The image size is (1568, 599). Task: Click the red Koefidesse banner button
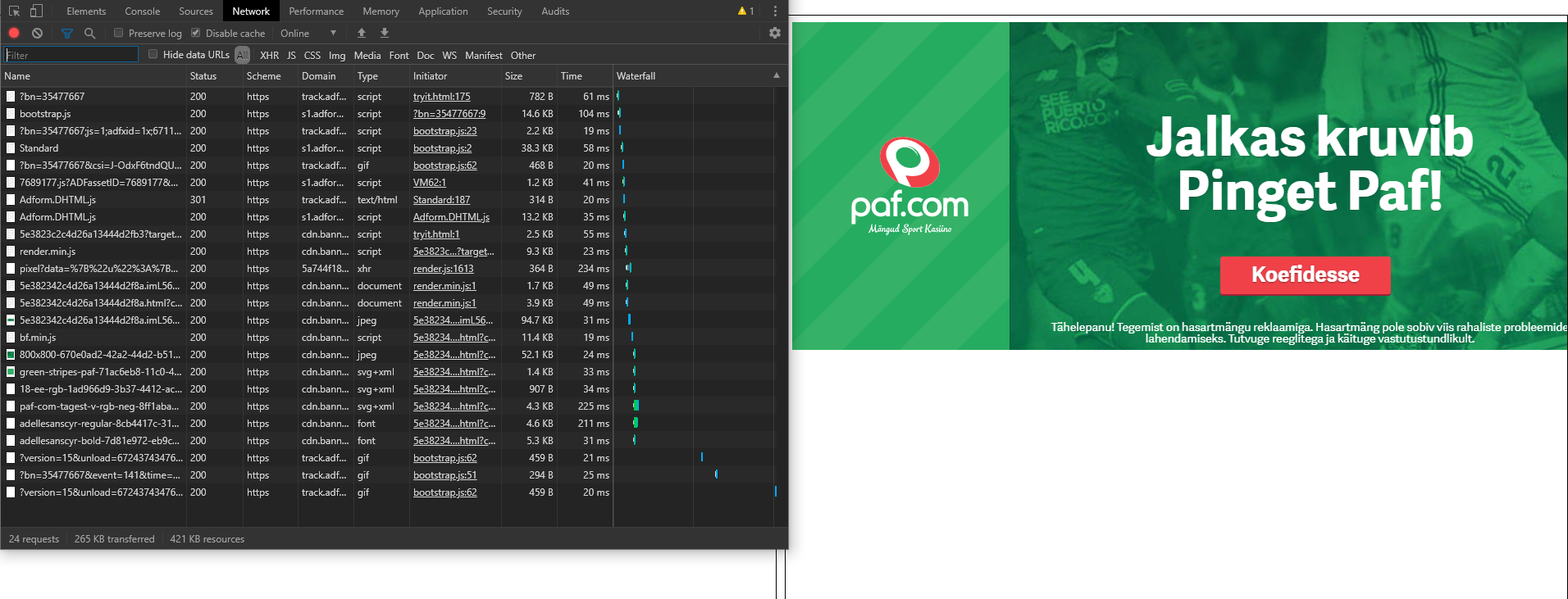[1305, 275]
